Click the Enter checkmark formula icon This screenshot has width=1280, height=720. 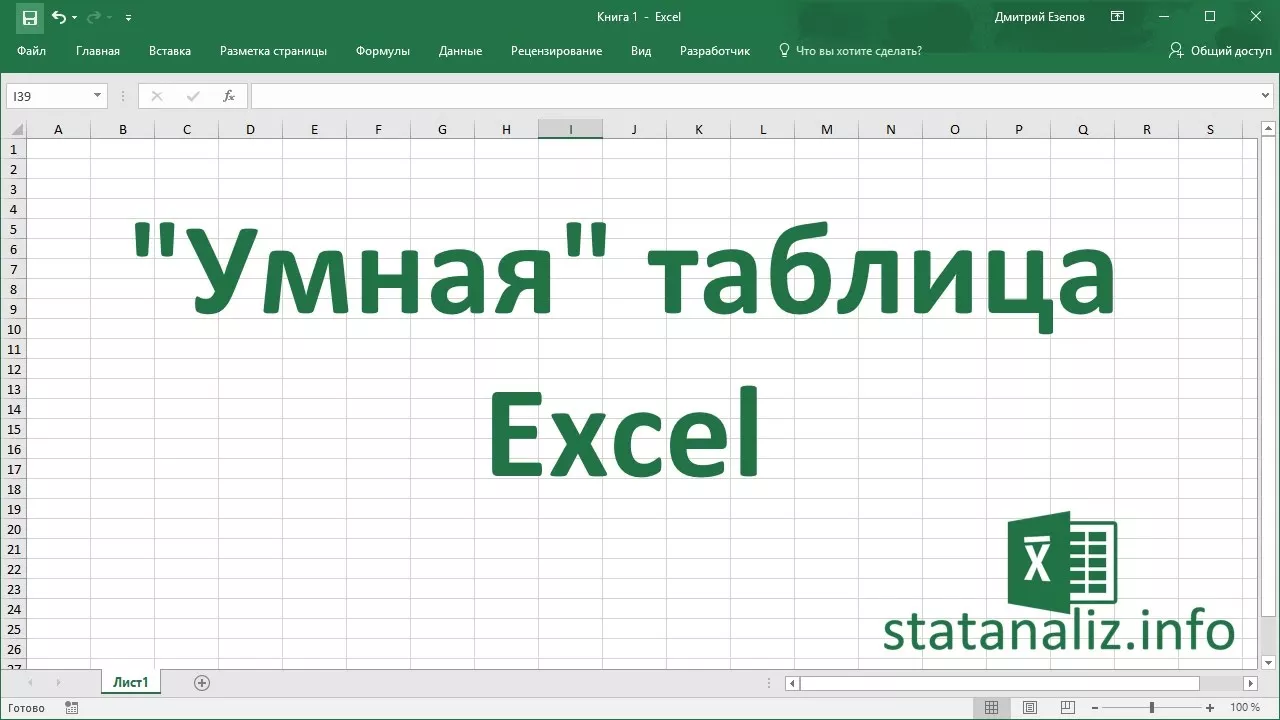tap(193, 96)
